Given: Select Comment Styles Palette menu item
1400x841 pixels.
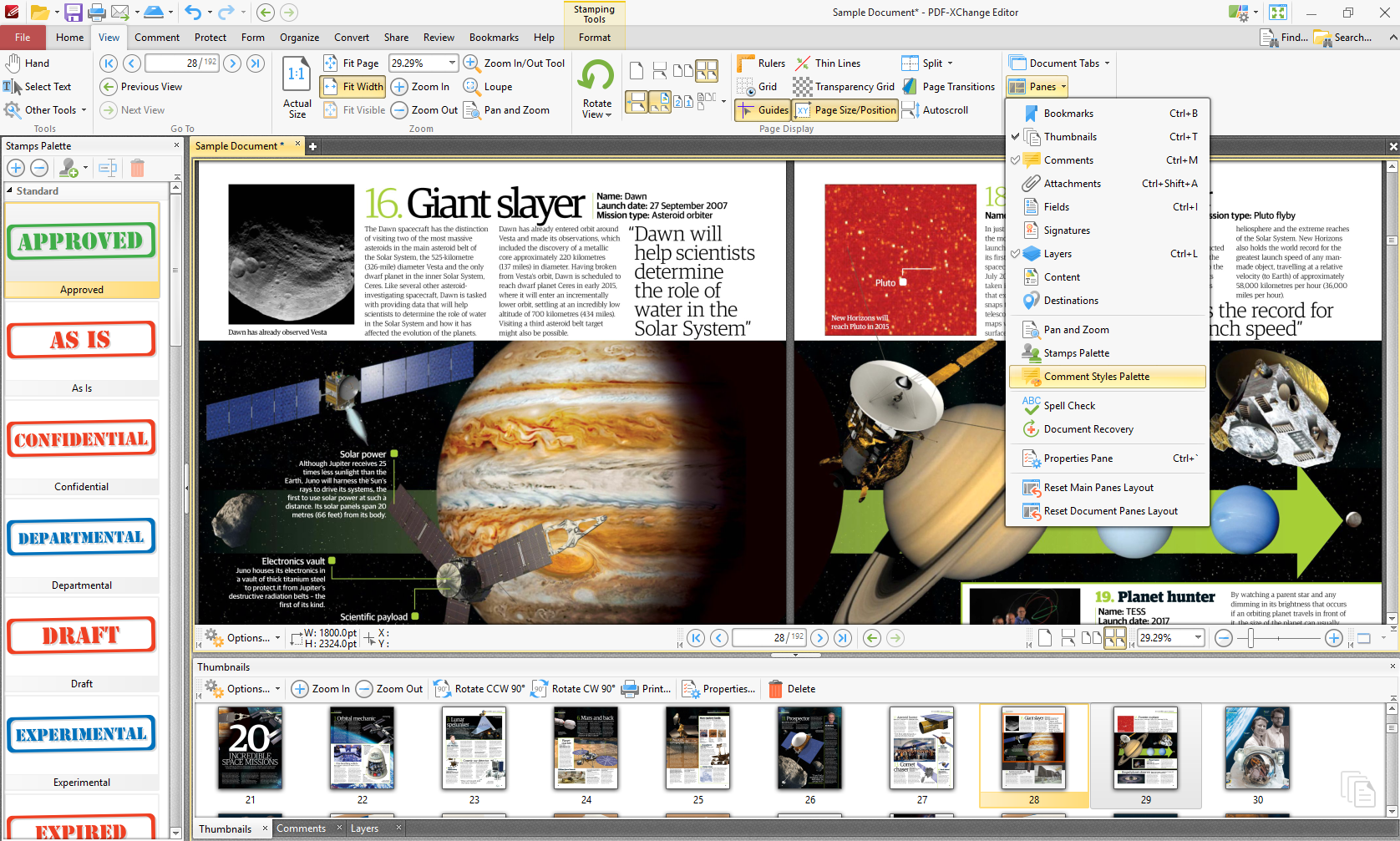Looking at the screenshot, I should tap(1108, 377).
